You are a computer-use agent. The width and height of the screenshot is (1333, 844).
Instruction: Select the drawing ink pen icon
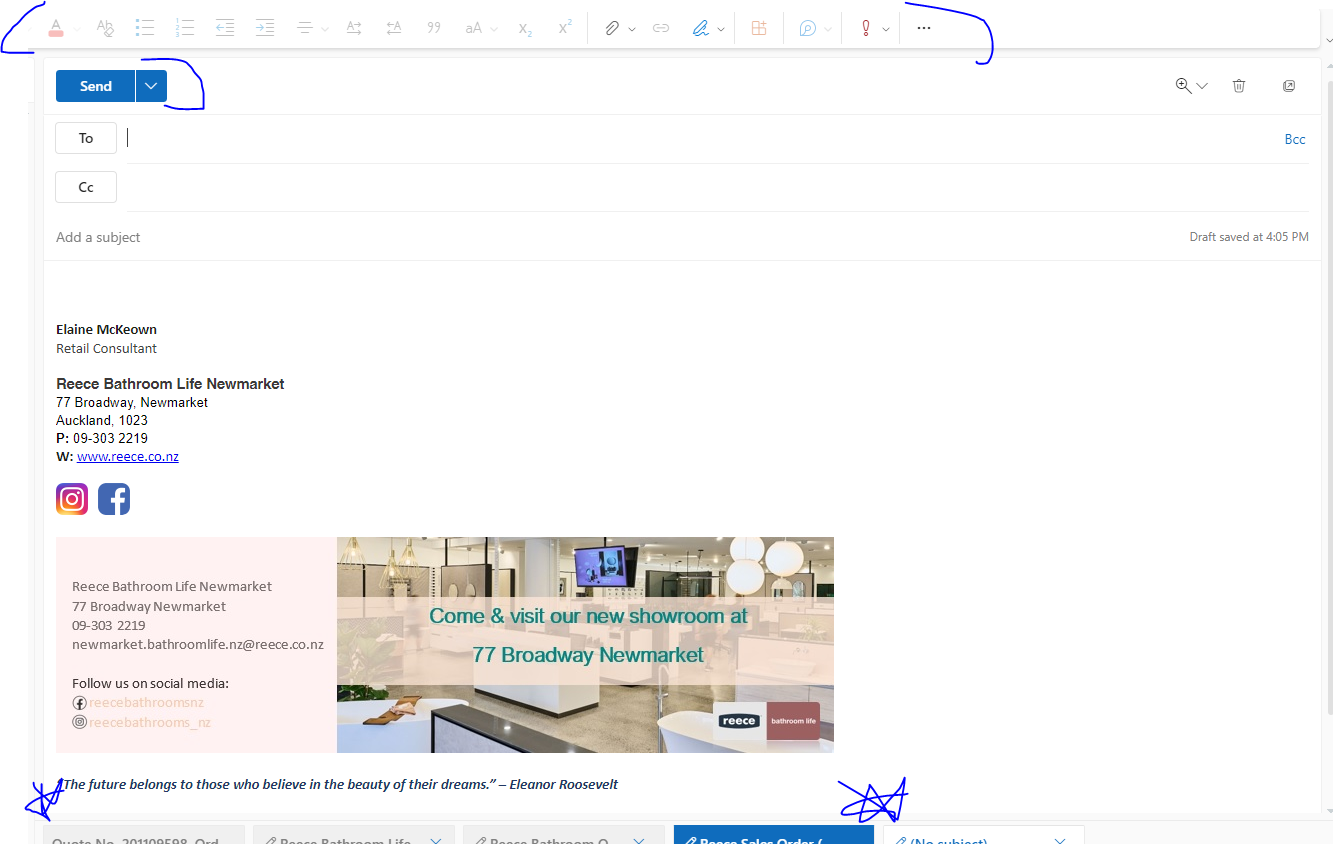(x=703, y=28)
